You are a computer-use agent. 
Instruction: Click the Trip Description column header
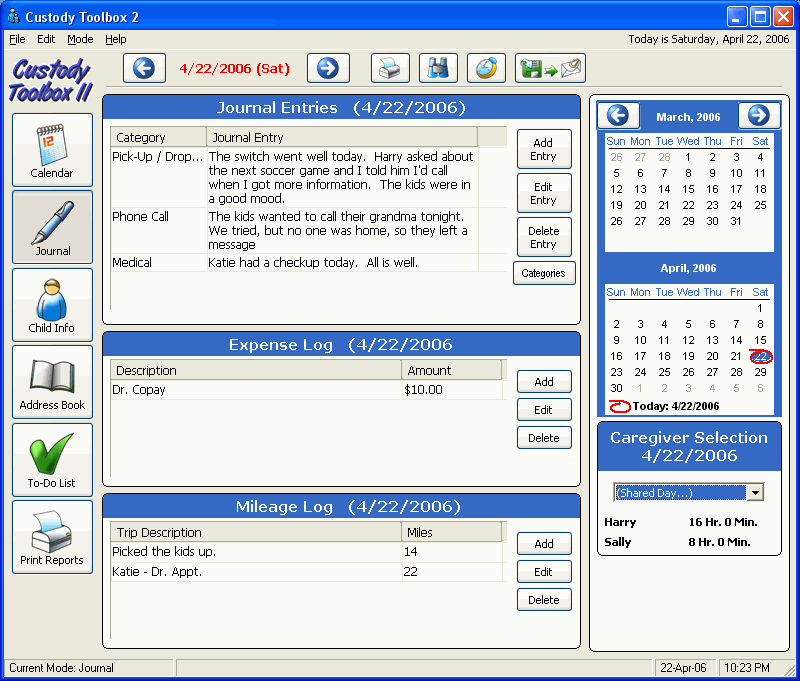click(256, 533)
